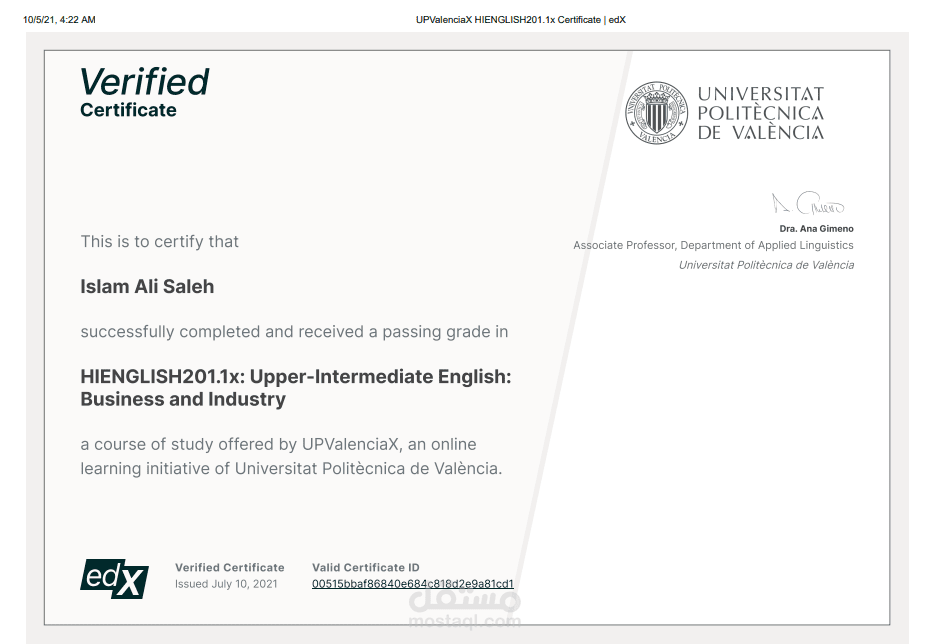
Task: Click page header "UPValenciaX HIENGLISH201.1x Certificate | edX"
Action: tap(521, 20)
